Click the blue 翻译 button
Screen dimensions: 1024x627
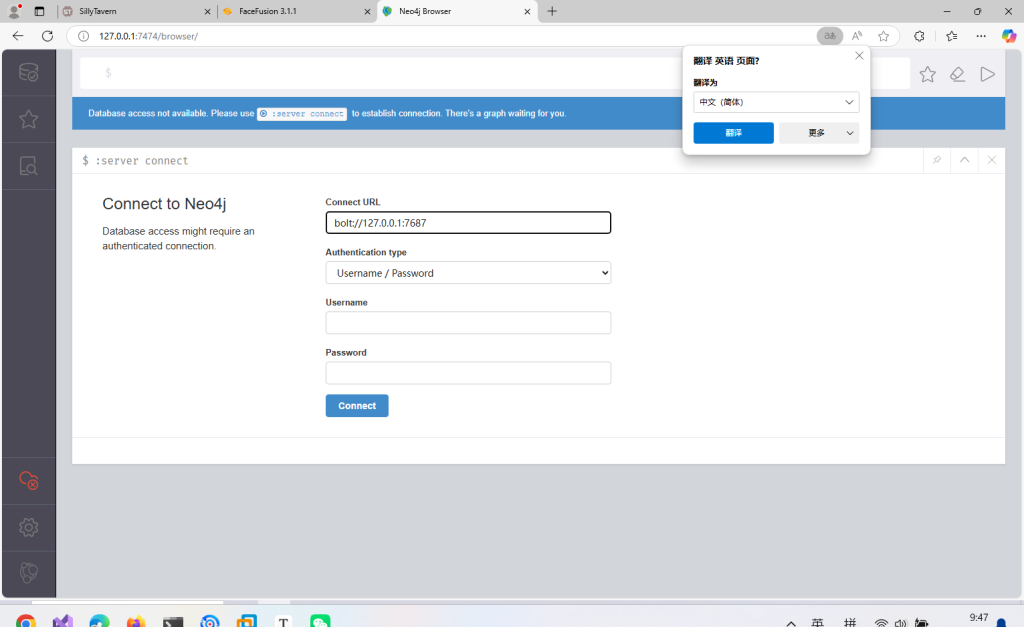[733, 133]
